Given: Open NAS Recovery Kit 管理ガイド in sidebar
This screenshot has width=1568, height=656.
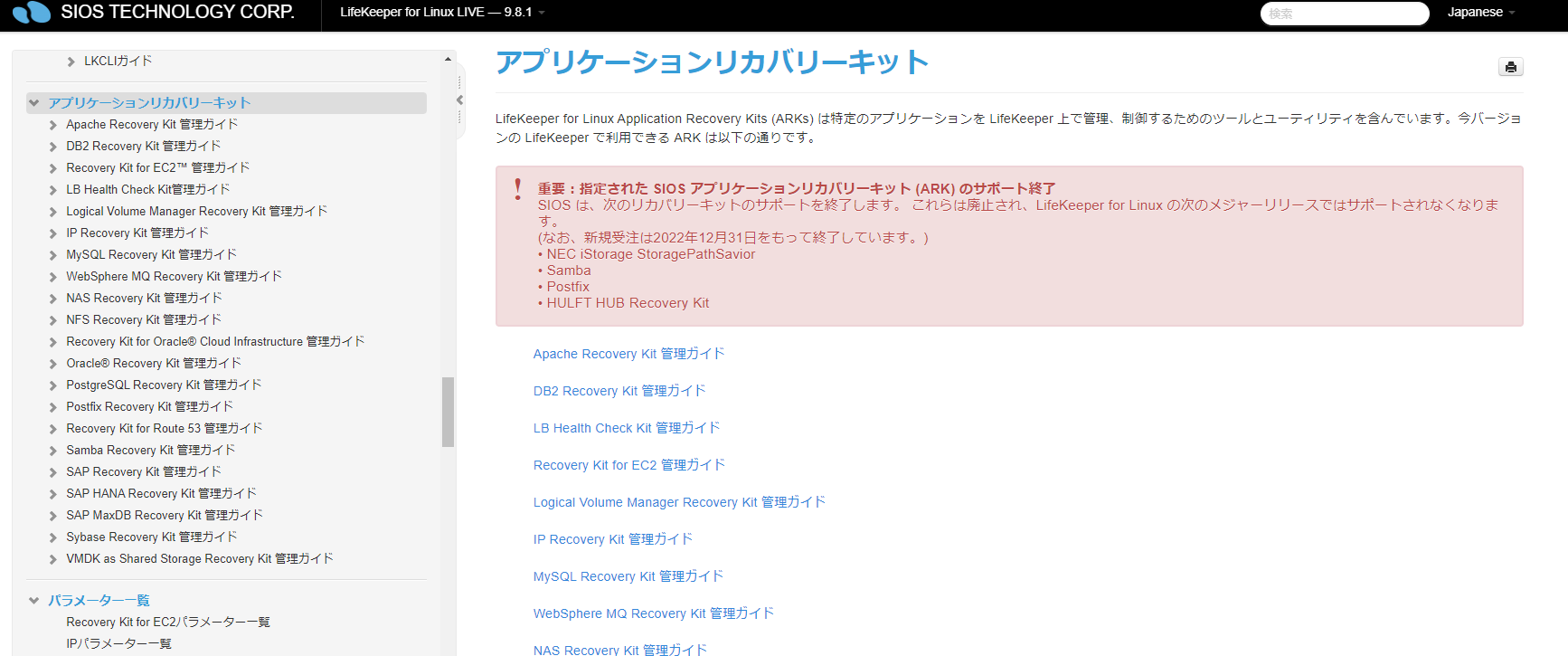Looking at the screenshot, I should pyautogui.click(x=144, y=298).
